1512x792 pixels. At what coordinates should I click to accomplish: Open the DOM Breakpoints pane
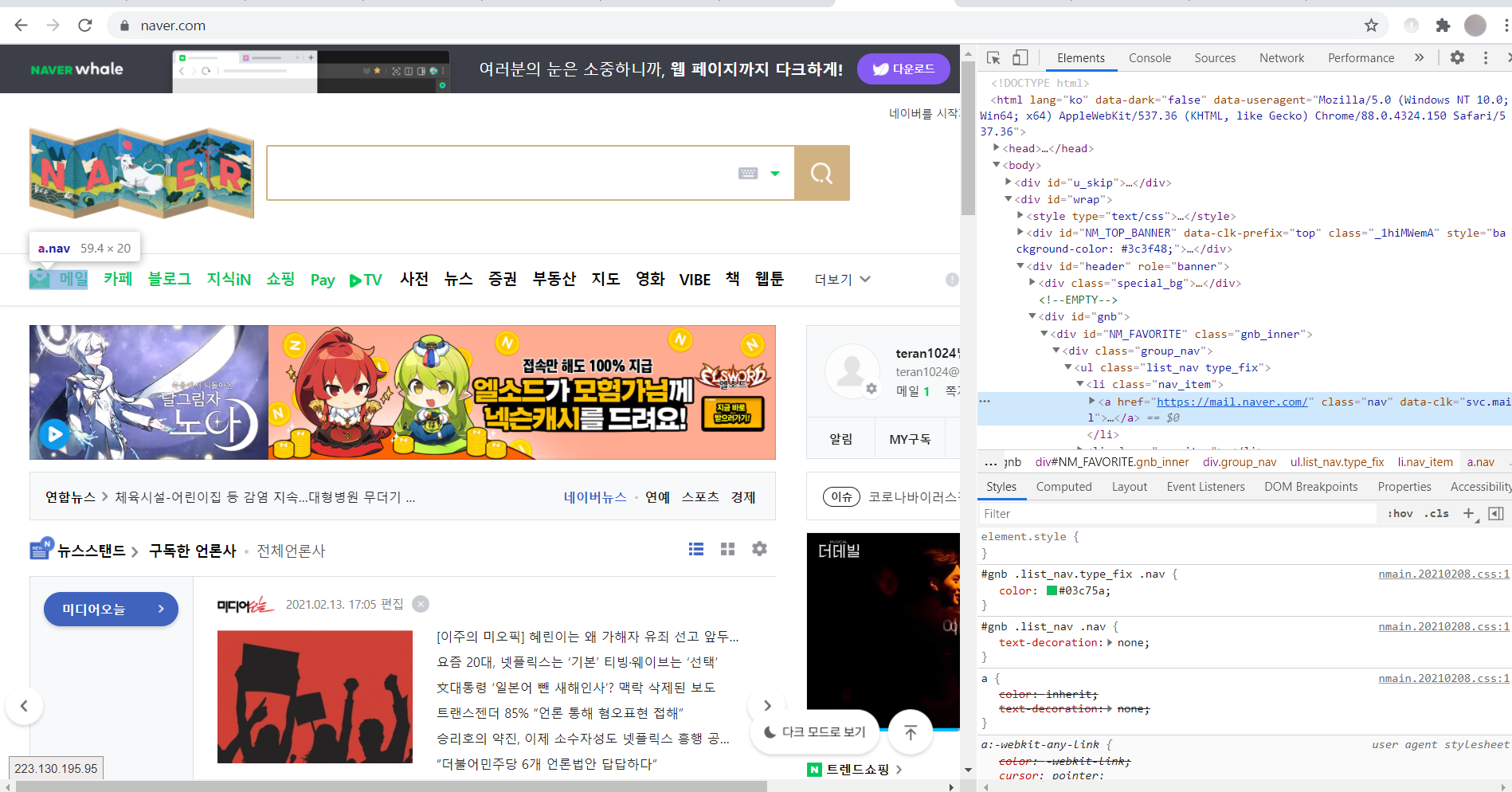click(x=1310, y=487)
